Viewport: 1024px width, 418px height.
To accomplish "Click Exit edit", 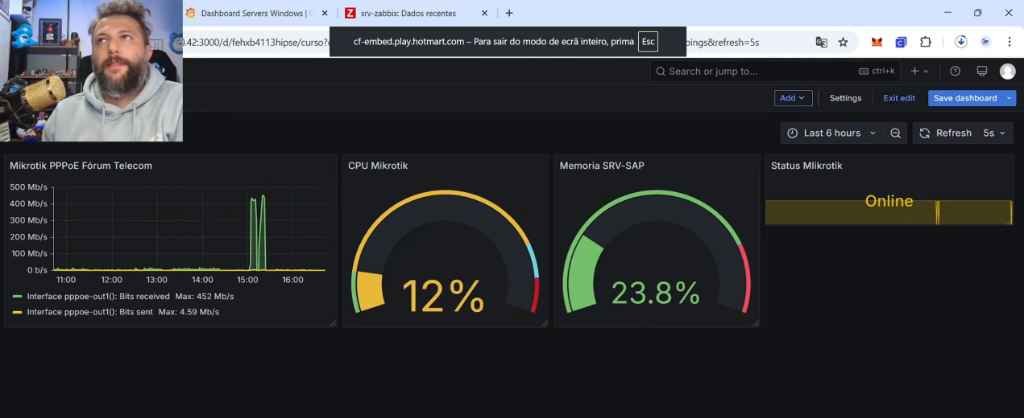I will [899, 98].
